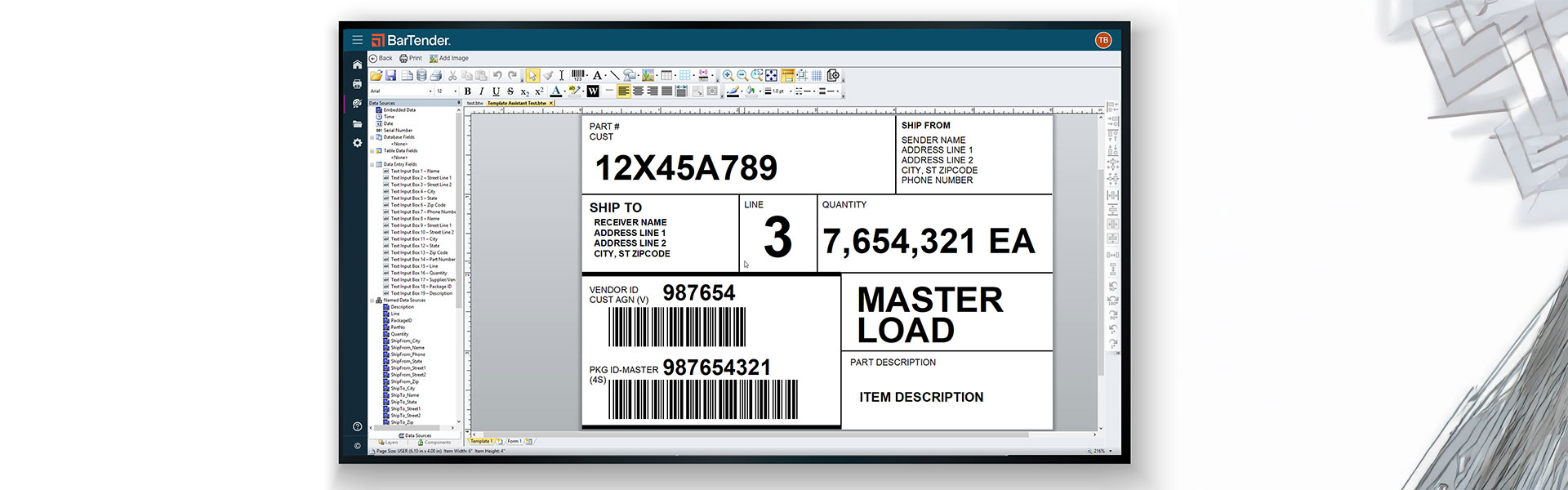Select the pointer selection tool
This screenshot has width=1568, height=490.
[x=532, y=75]
